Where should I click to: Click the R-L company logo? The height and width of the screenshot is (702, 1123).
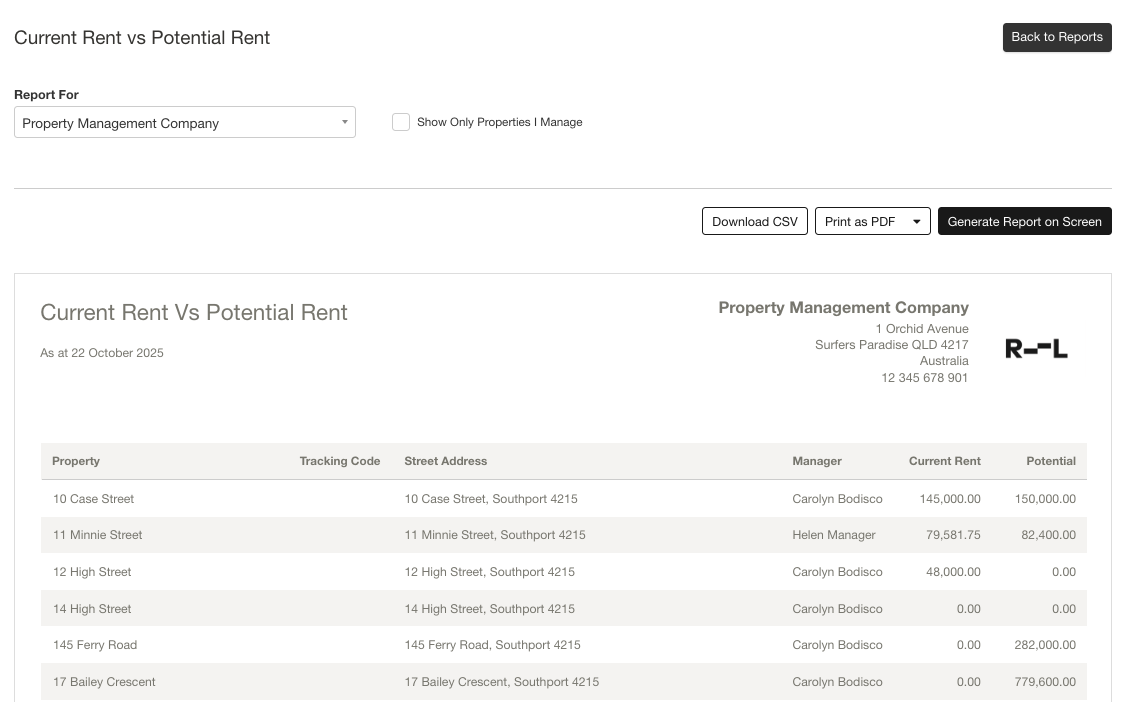click(x=1036, y=349)
